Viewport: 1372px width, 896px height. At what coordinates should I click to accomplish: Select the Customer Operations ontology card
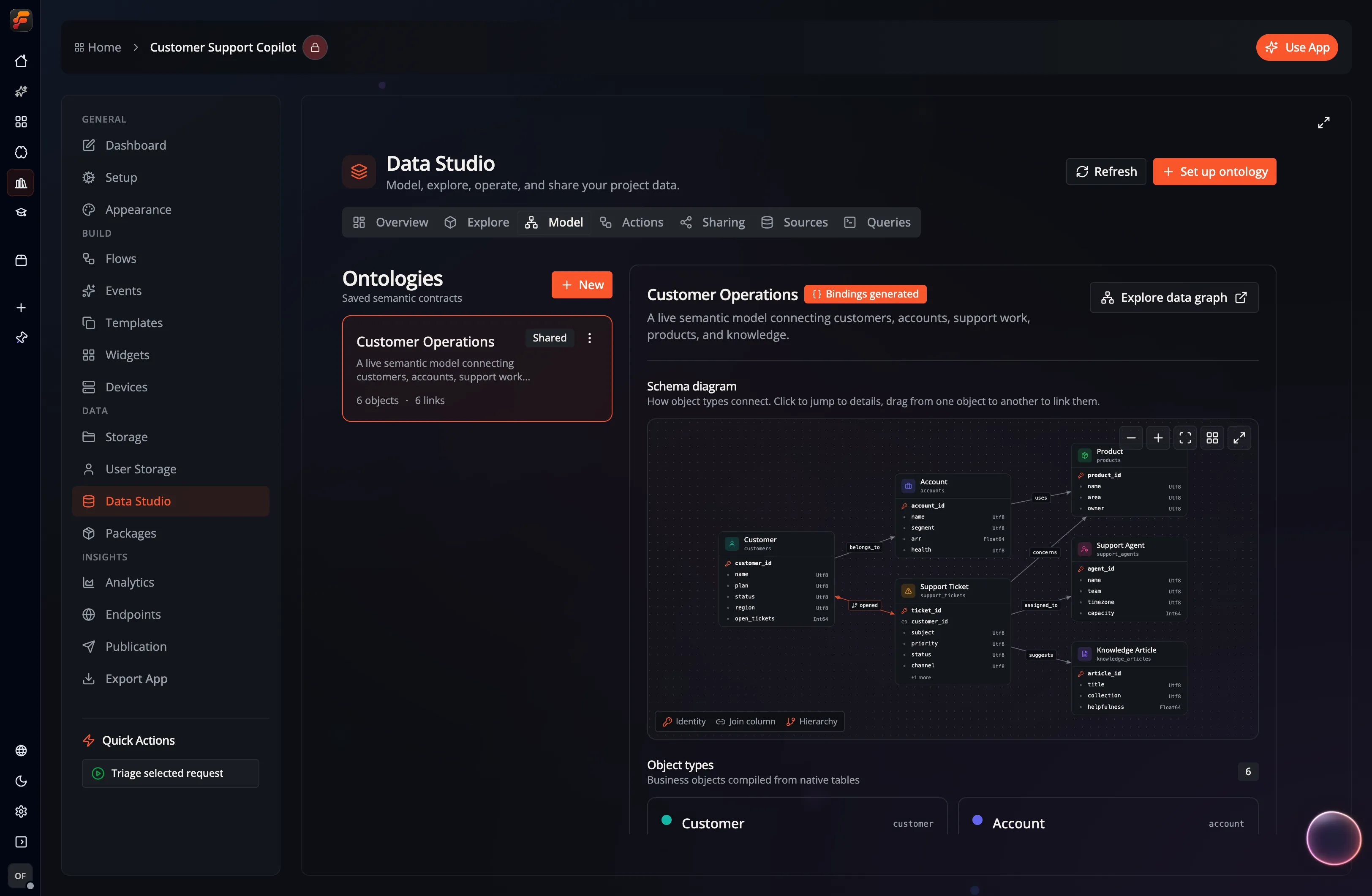477,368
